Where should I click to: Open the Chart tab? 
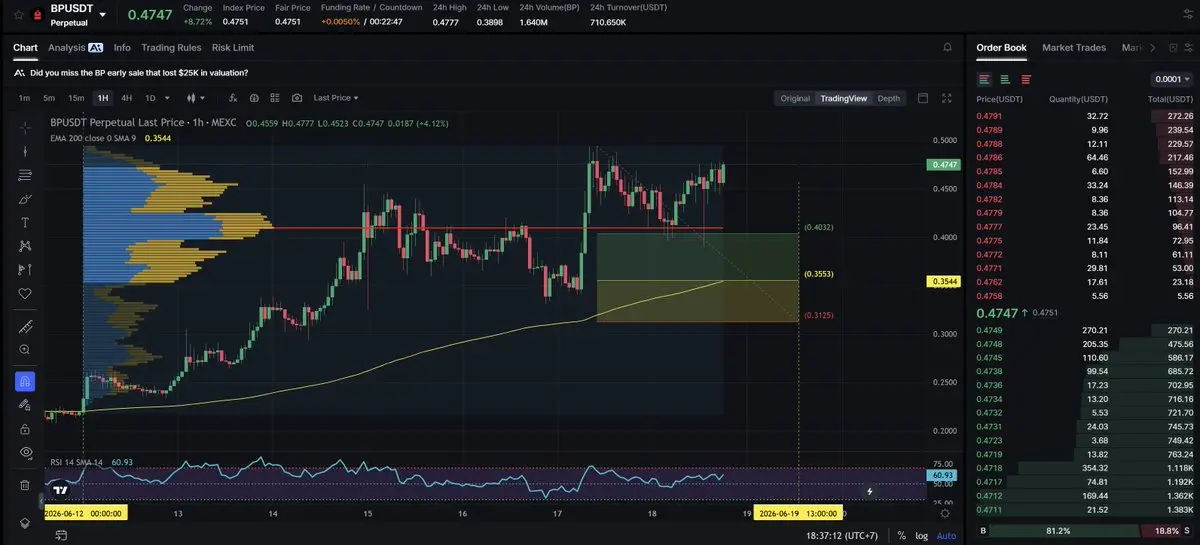coord(25,47)
